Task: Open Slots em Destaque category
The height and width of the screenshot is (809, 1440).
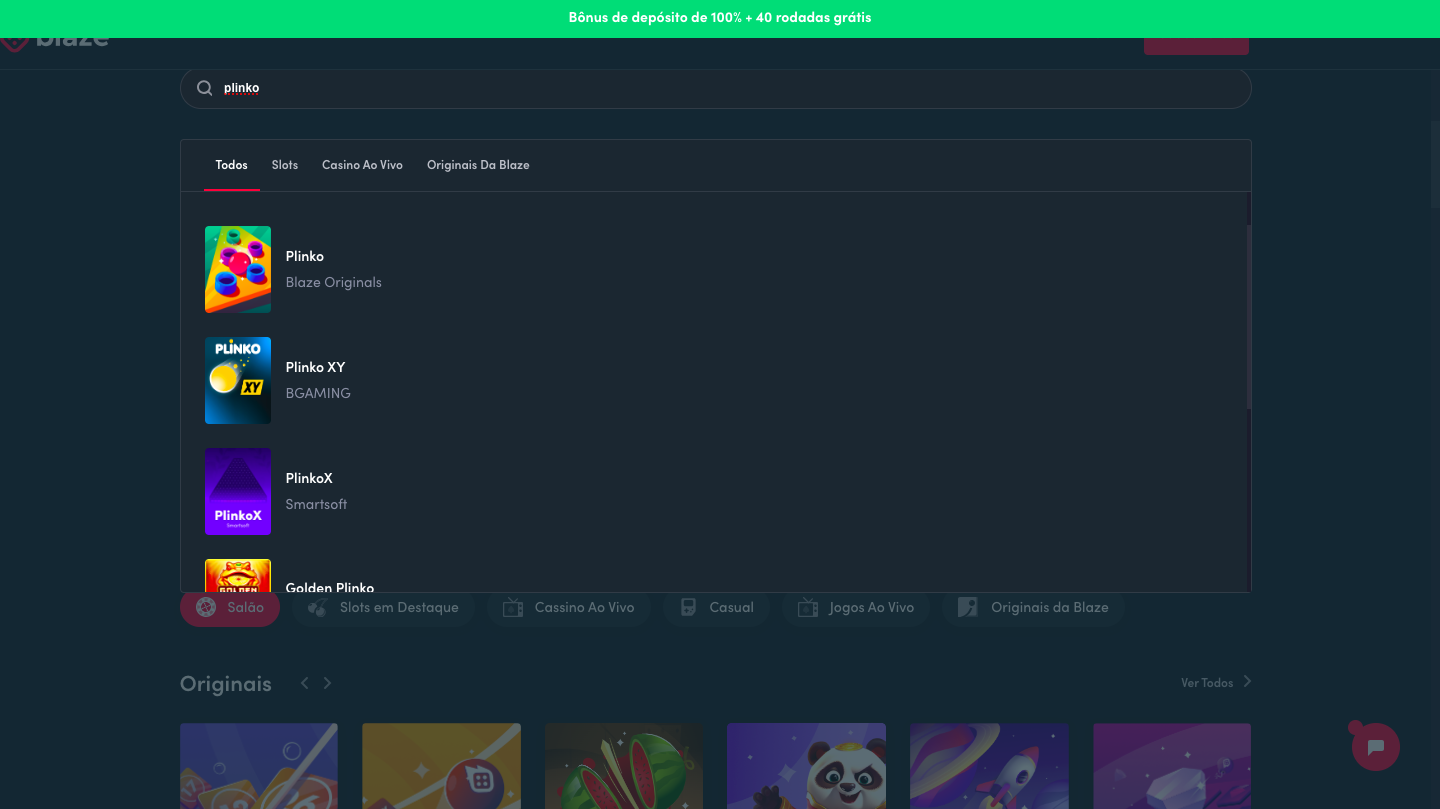Action: (383, 607)
